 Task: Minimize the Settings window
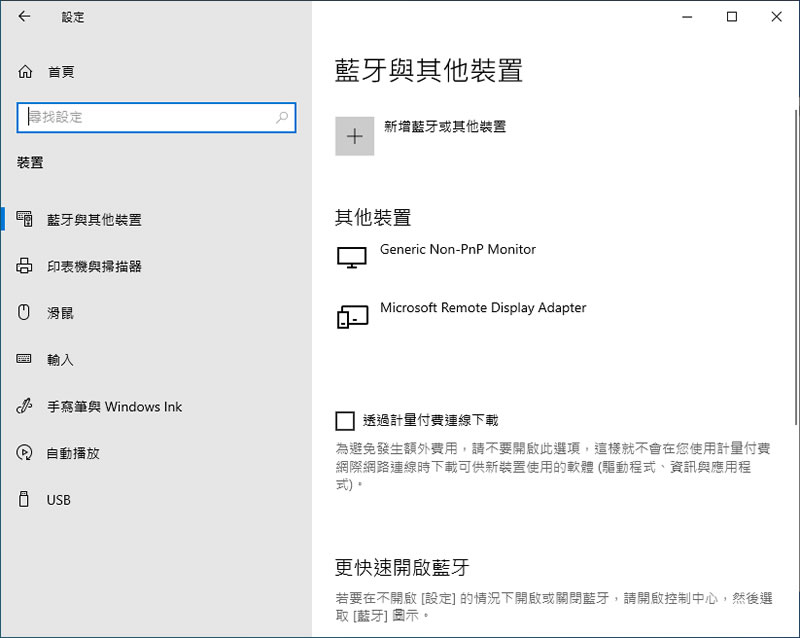[x=687, y=17]
